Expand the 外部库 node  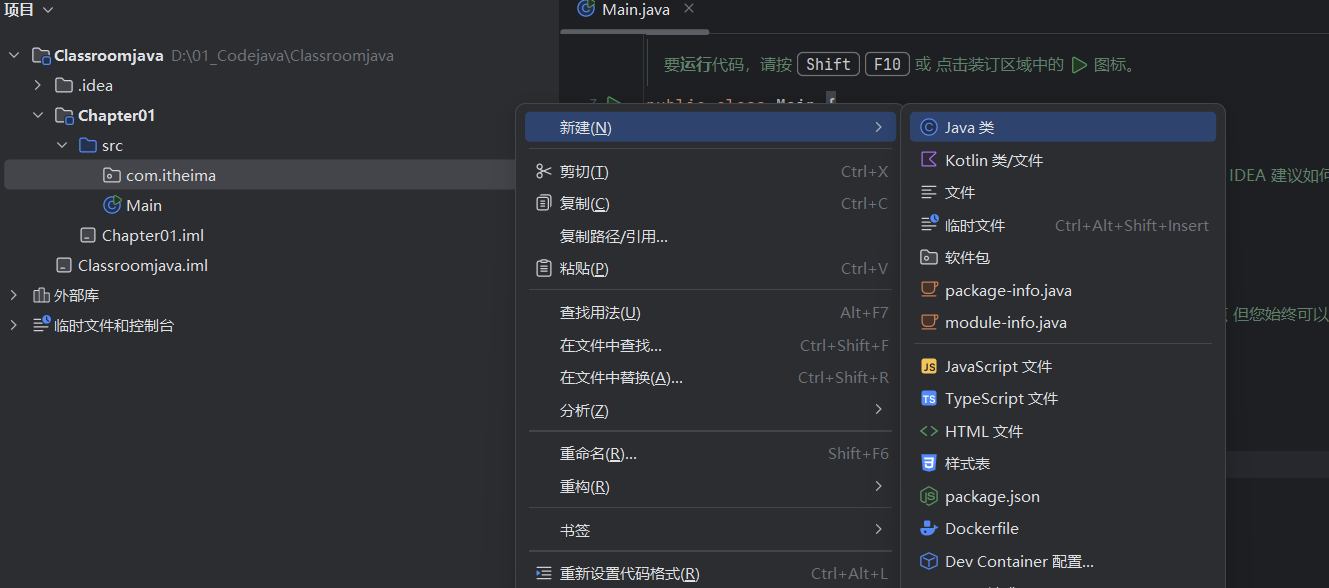coord(14,295)
